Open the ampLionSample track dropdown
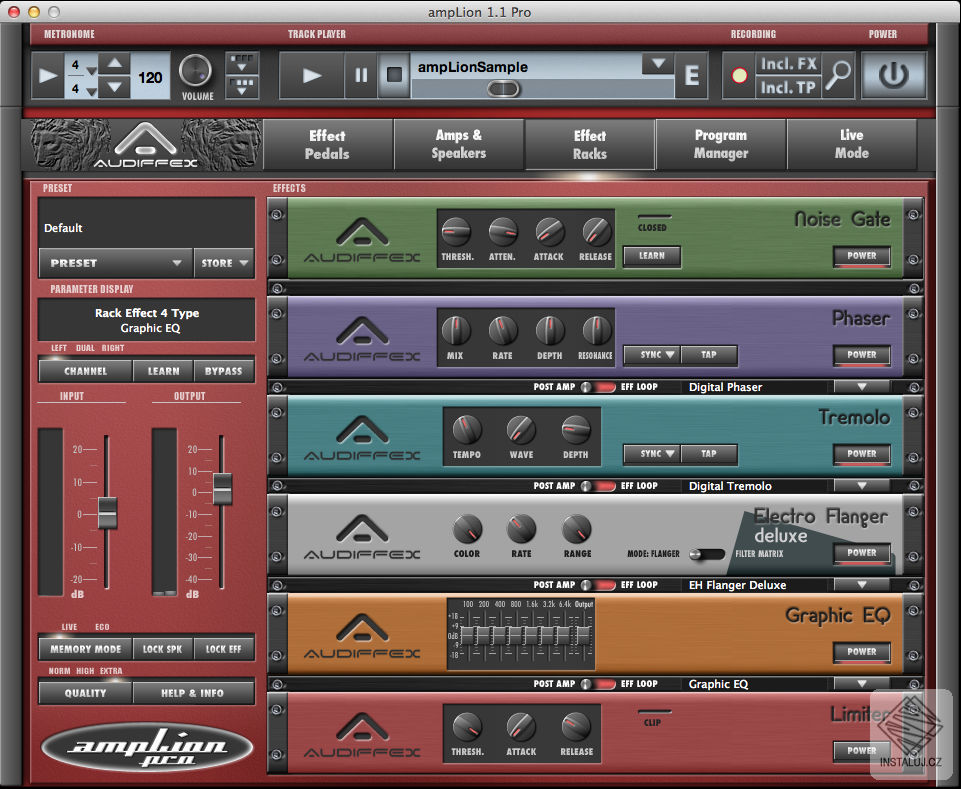The width and height of the screenshot is (961, 789). pos(658,63)
